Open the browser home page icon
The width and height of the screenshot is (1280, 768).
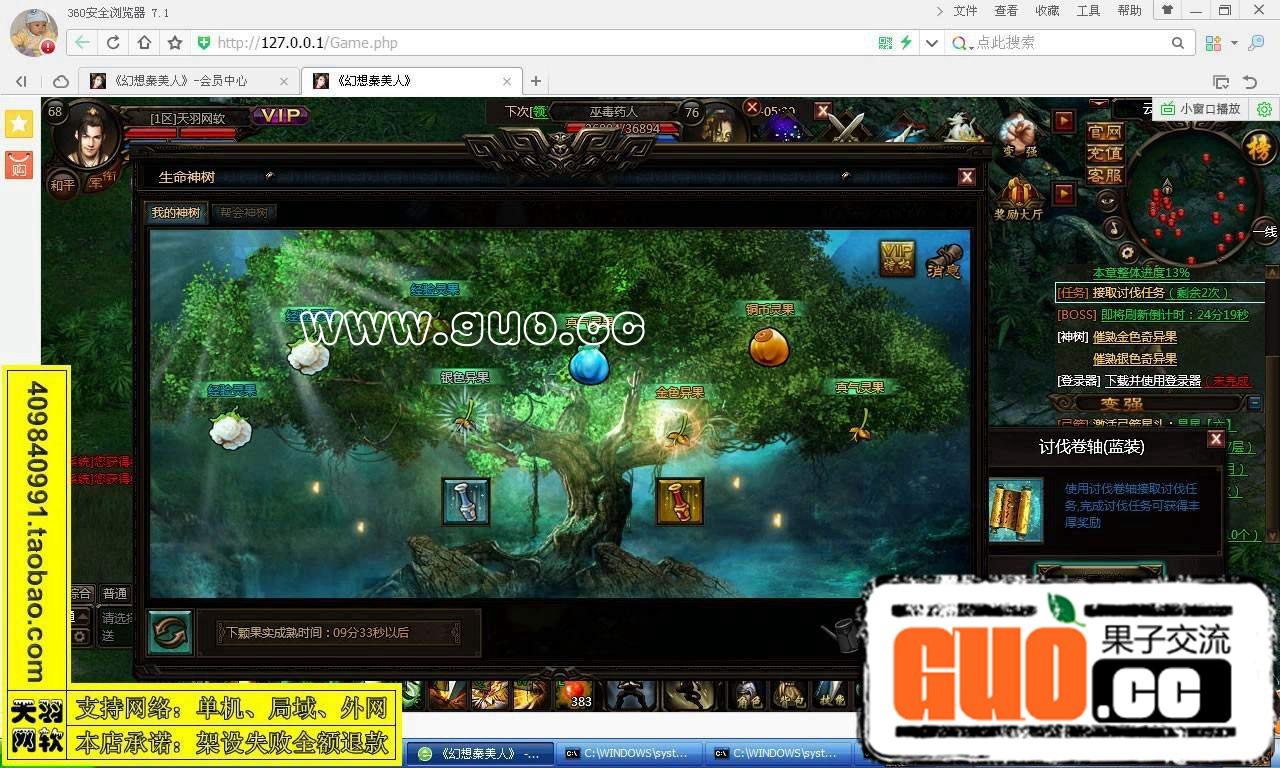point(144,43)
